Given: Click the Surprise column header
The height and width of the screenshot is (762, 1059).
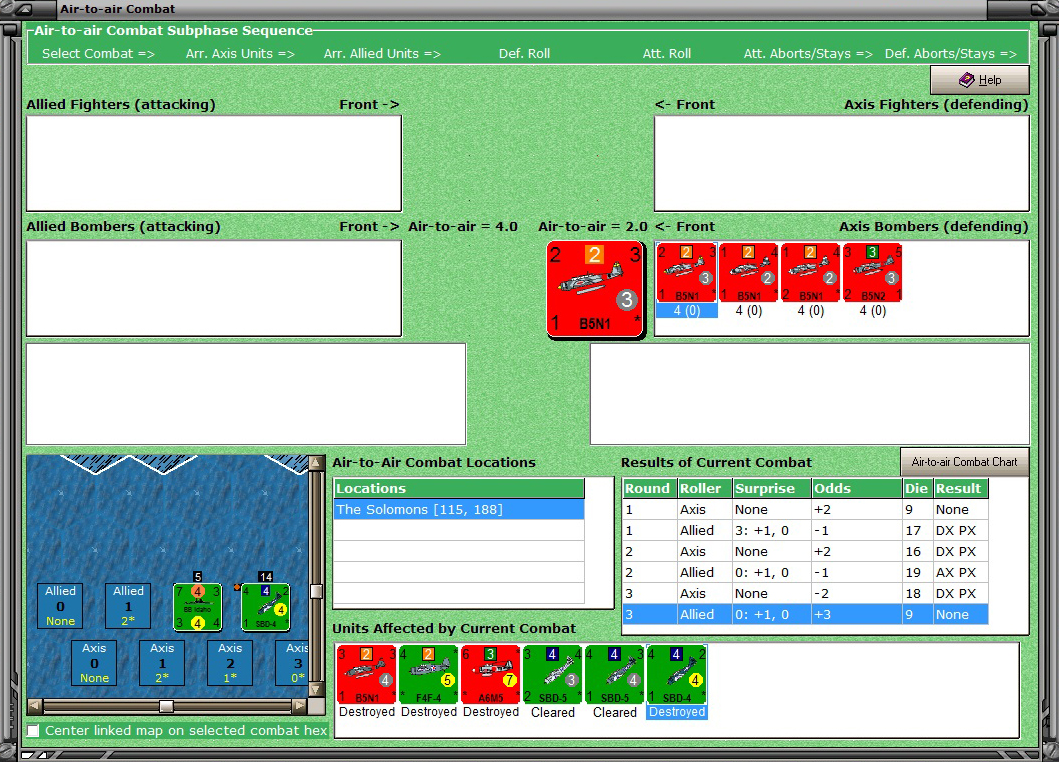Looking at the screenshot, I should click(x=772, y=488).
